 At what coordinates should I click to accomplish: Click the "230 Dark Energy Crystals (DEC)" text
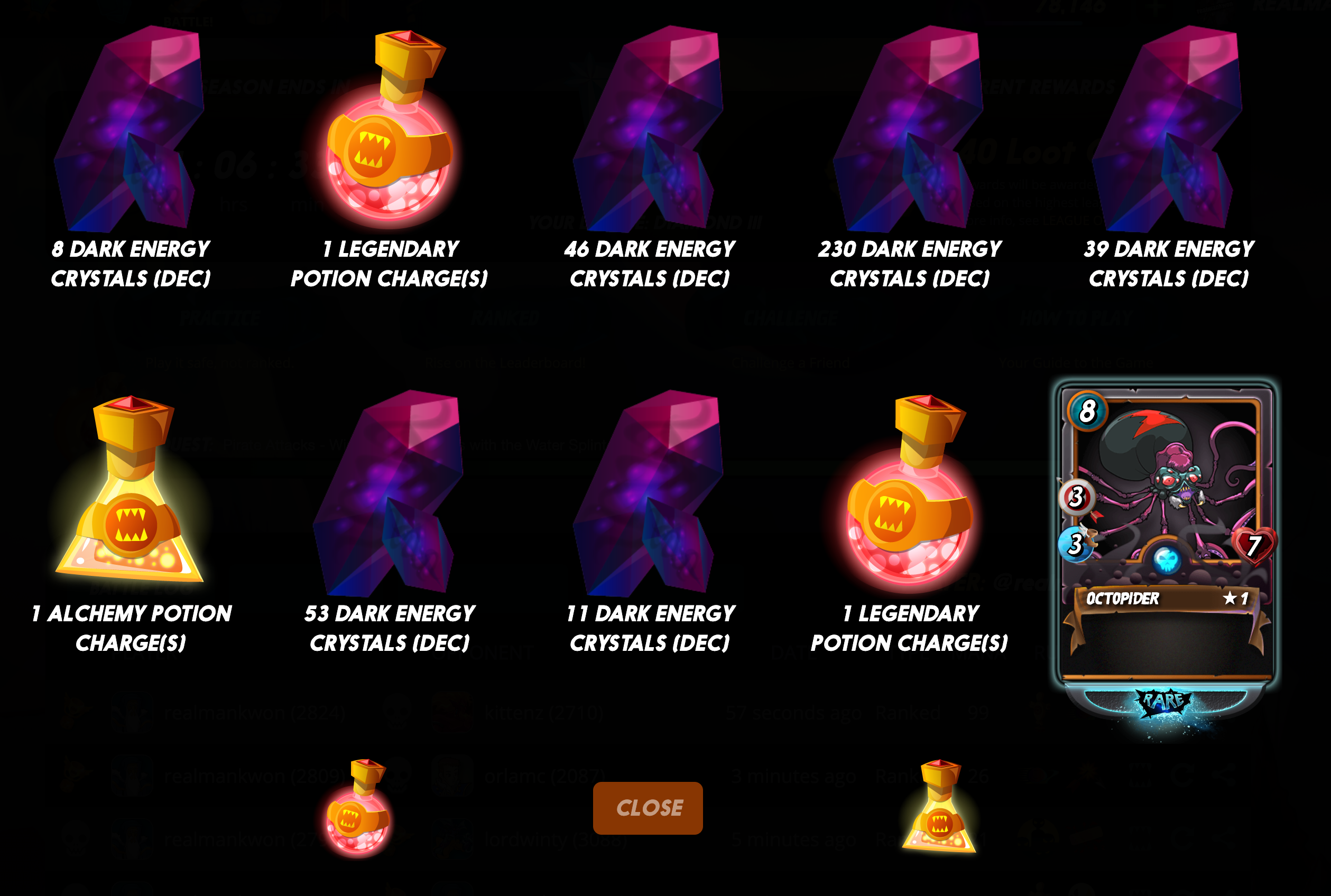point(909,264)
